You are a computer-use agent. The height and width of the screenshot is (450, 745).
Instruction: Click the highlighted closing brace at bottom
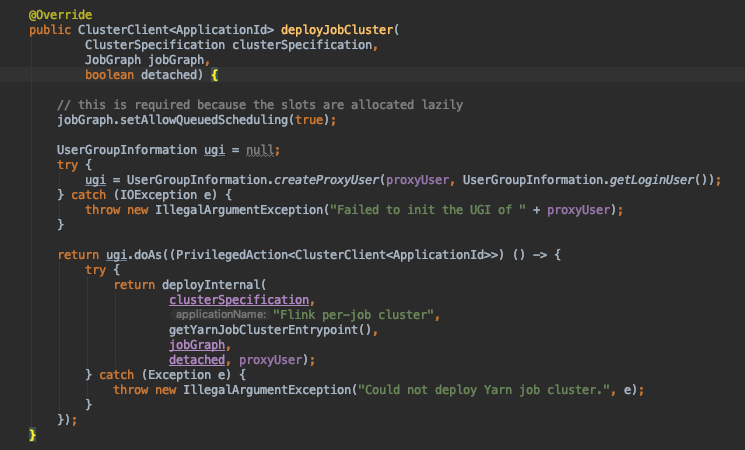[32, 435]
